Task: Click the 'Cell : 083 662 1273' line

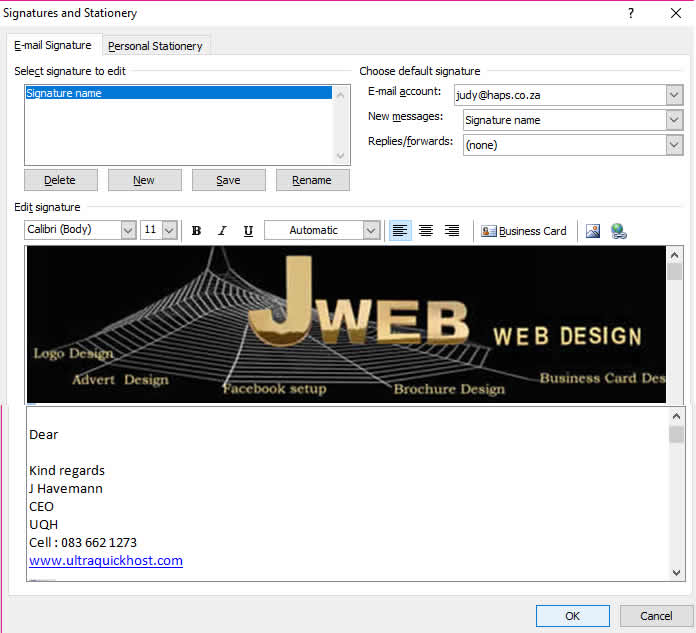Action: pyautogui.click(x=83, y=542)
